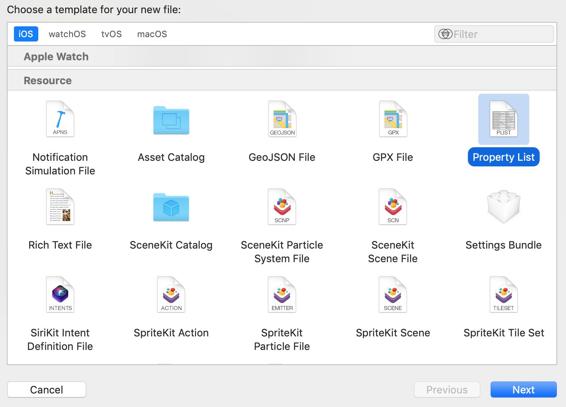
Task: Choose the Asset Catalog folder icon
Action: [x=171, y=120]
